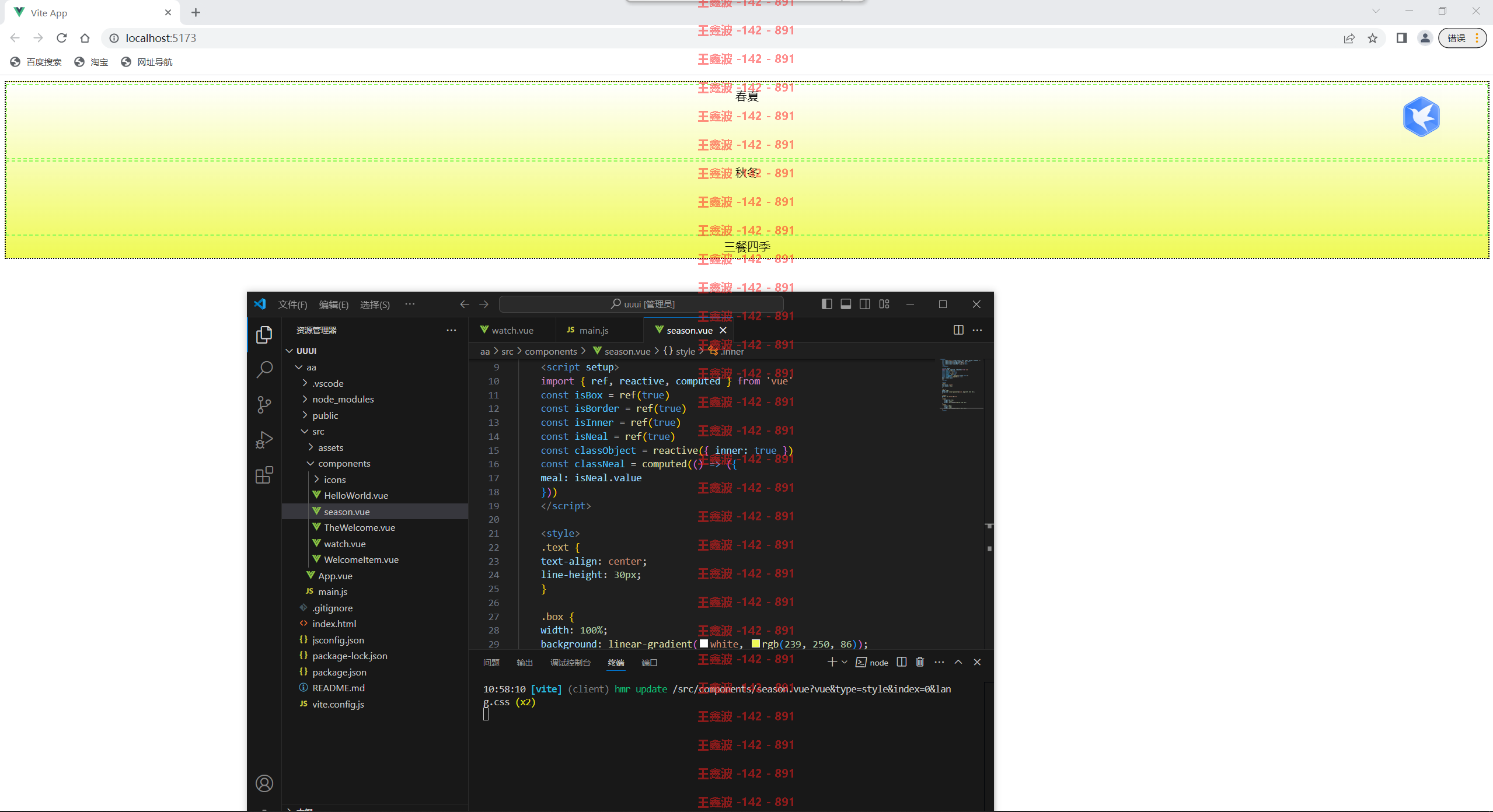This screenshot has width=1493, height=812.
Task: Open the Extensions view icon
Action: click(x=264, y=475)
